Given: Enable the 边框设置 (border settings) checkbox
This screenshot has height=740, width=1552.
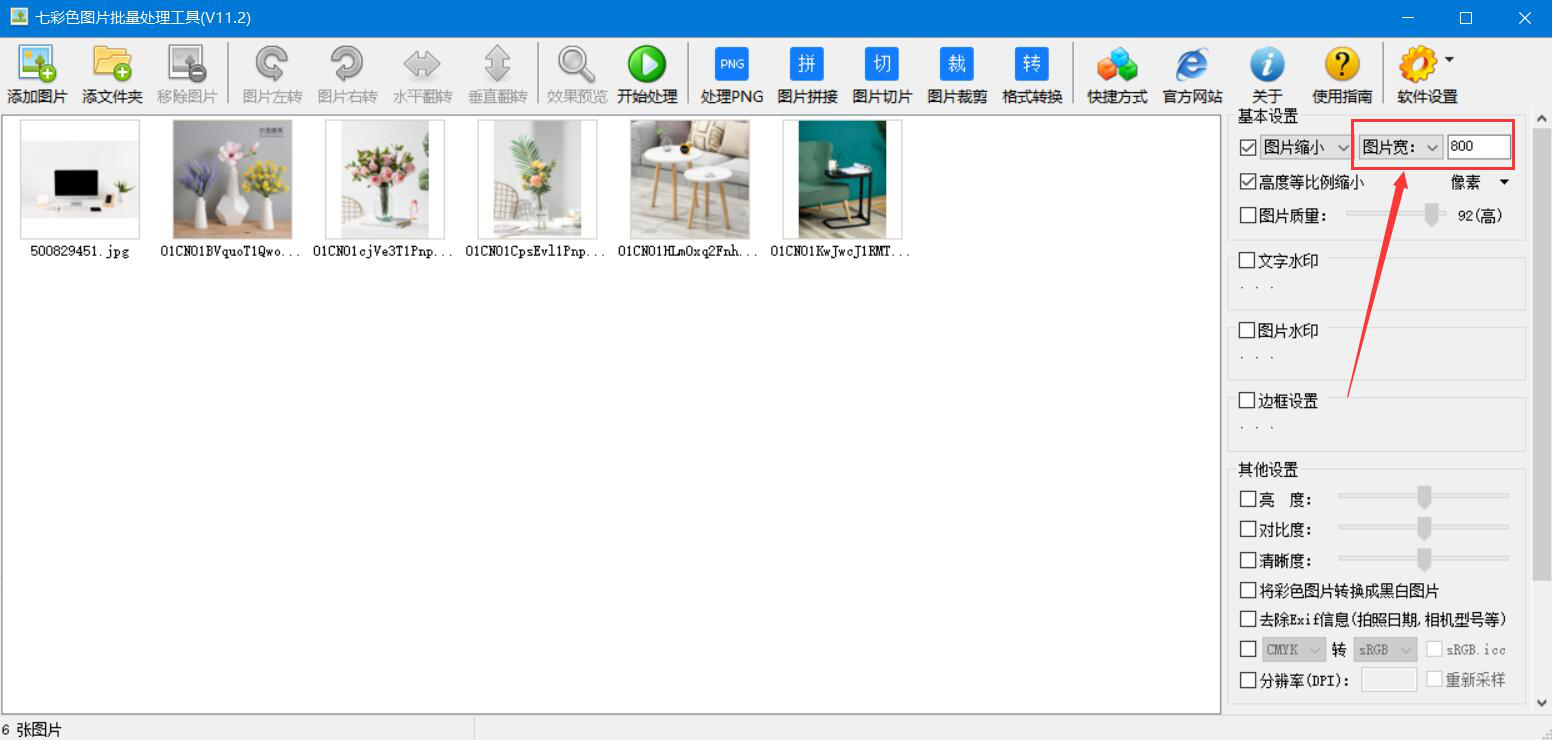Looking at the screenshot, I should 1247,400.
